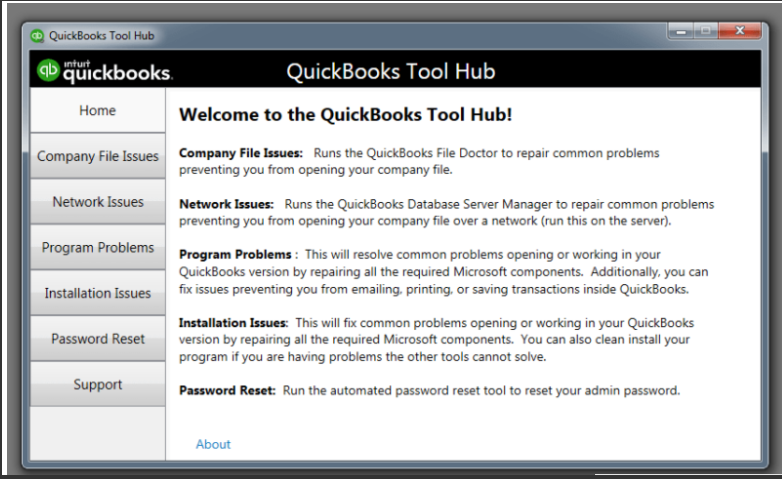Select Company File Issues in sidebar
Image resolution: width=782 pixels, height=479 pixels.
pyautogui.click(x=98, y=156)
